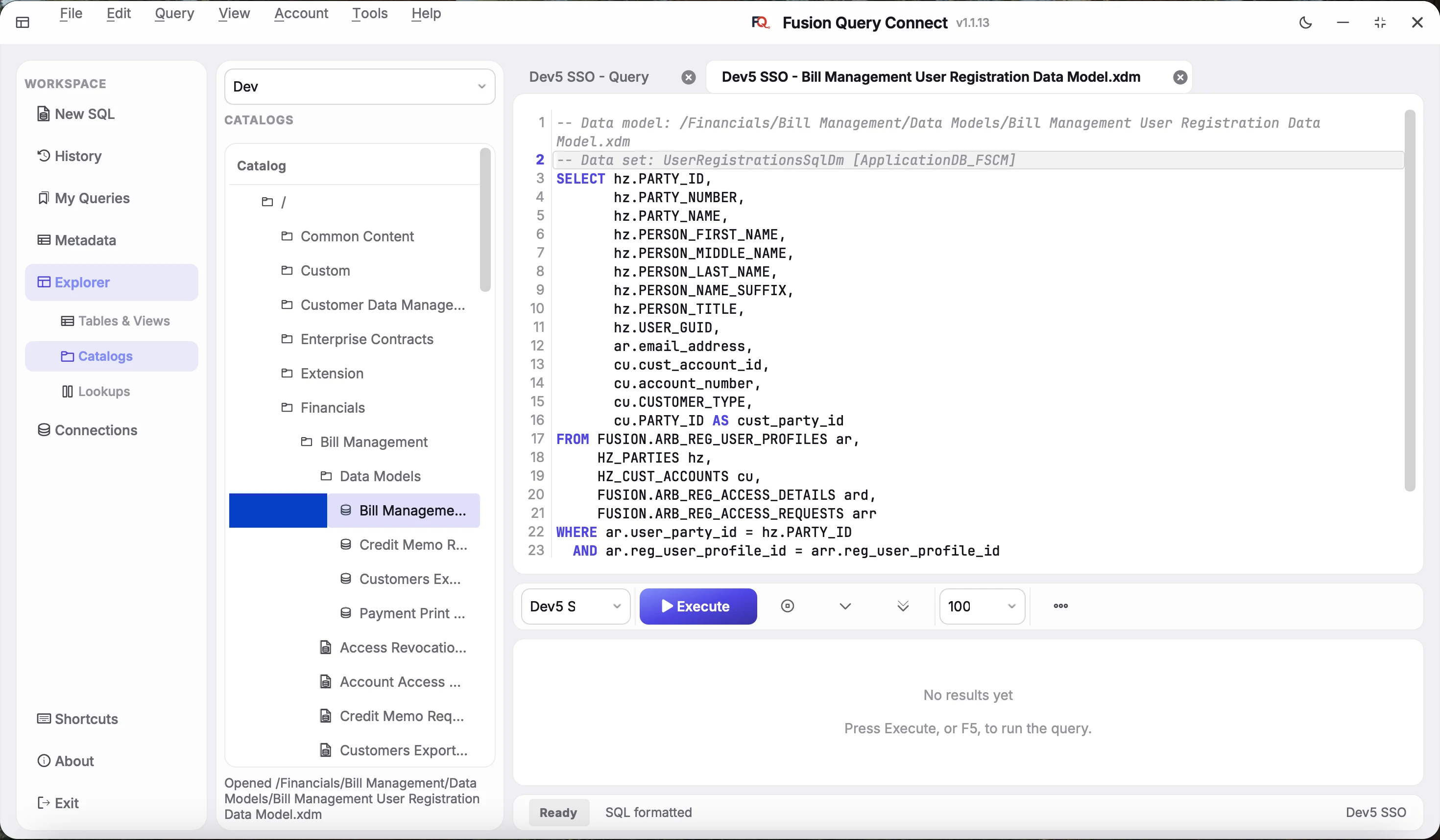Switch to dark mode with moon icon
The image size is (1440, 840).
click(x=1305, y=23)
